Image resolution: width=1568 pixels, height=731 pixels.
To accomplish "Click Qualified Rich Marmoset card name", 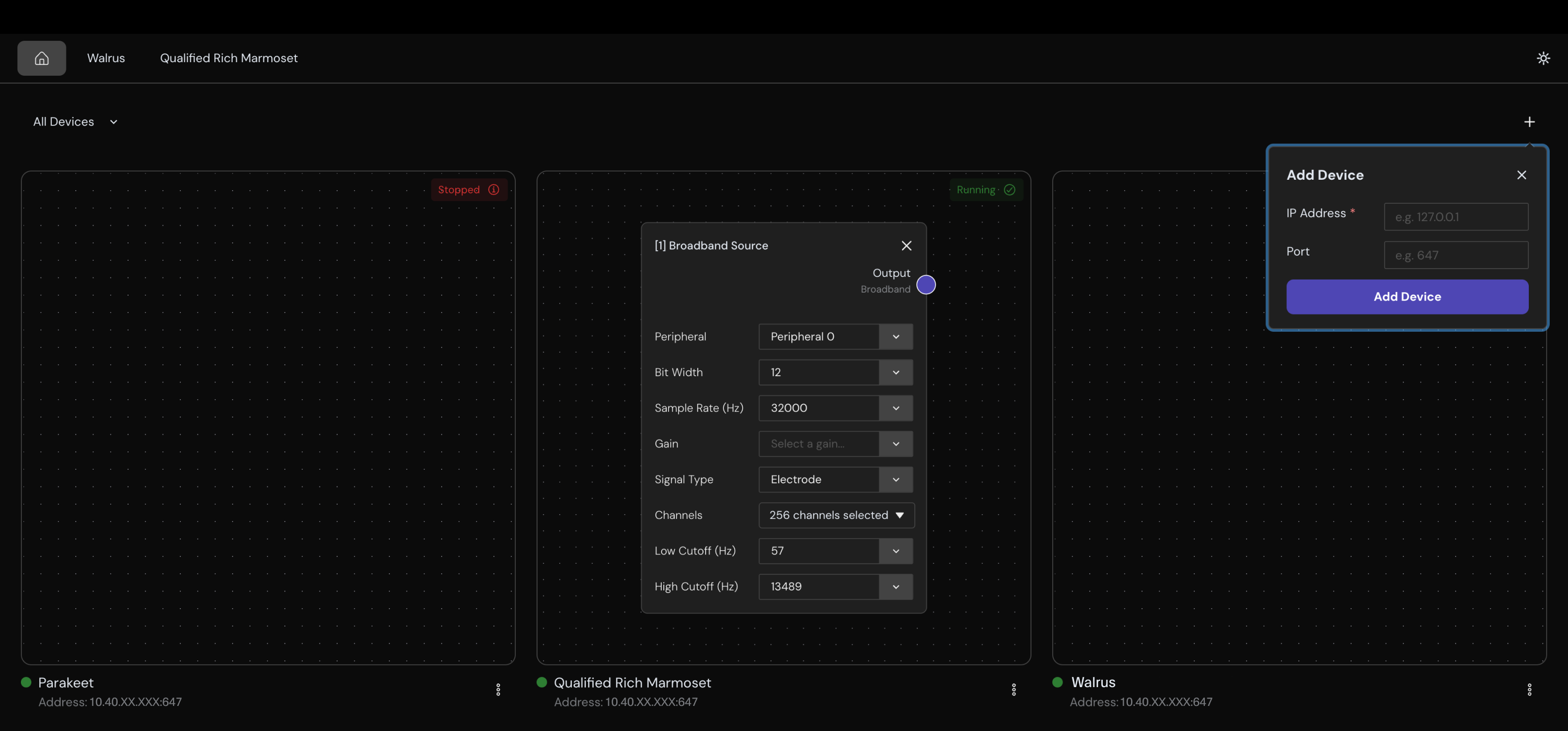I will (632, 682).
